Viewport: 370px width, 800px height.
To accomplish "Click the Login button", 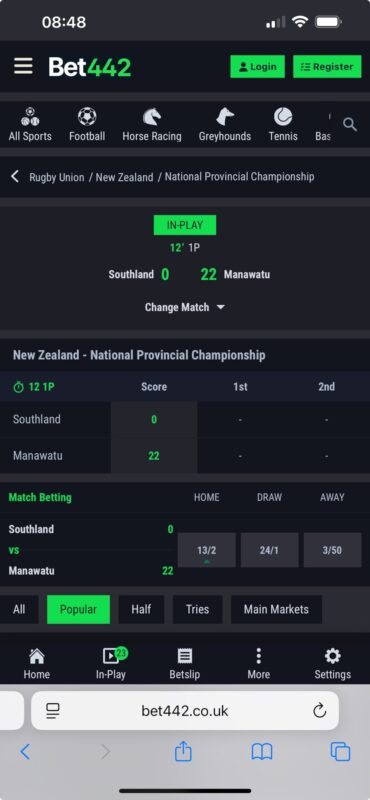I will pos(258,67).
